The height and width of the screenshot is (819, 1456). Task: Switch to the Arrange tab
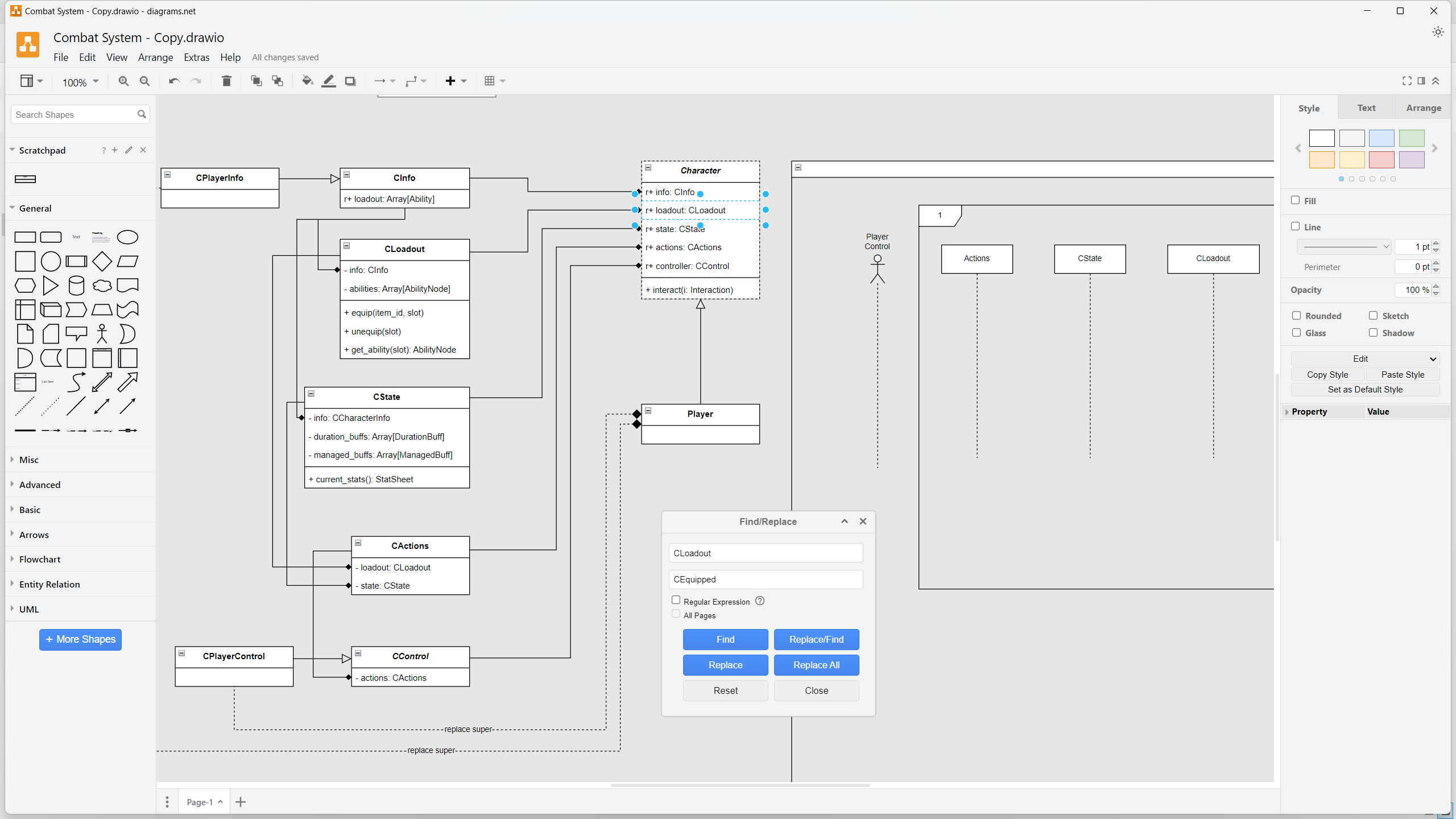[1424, 107]
